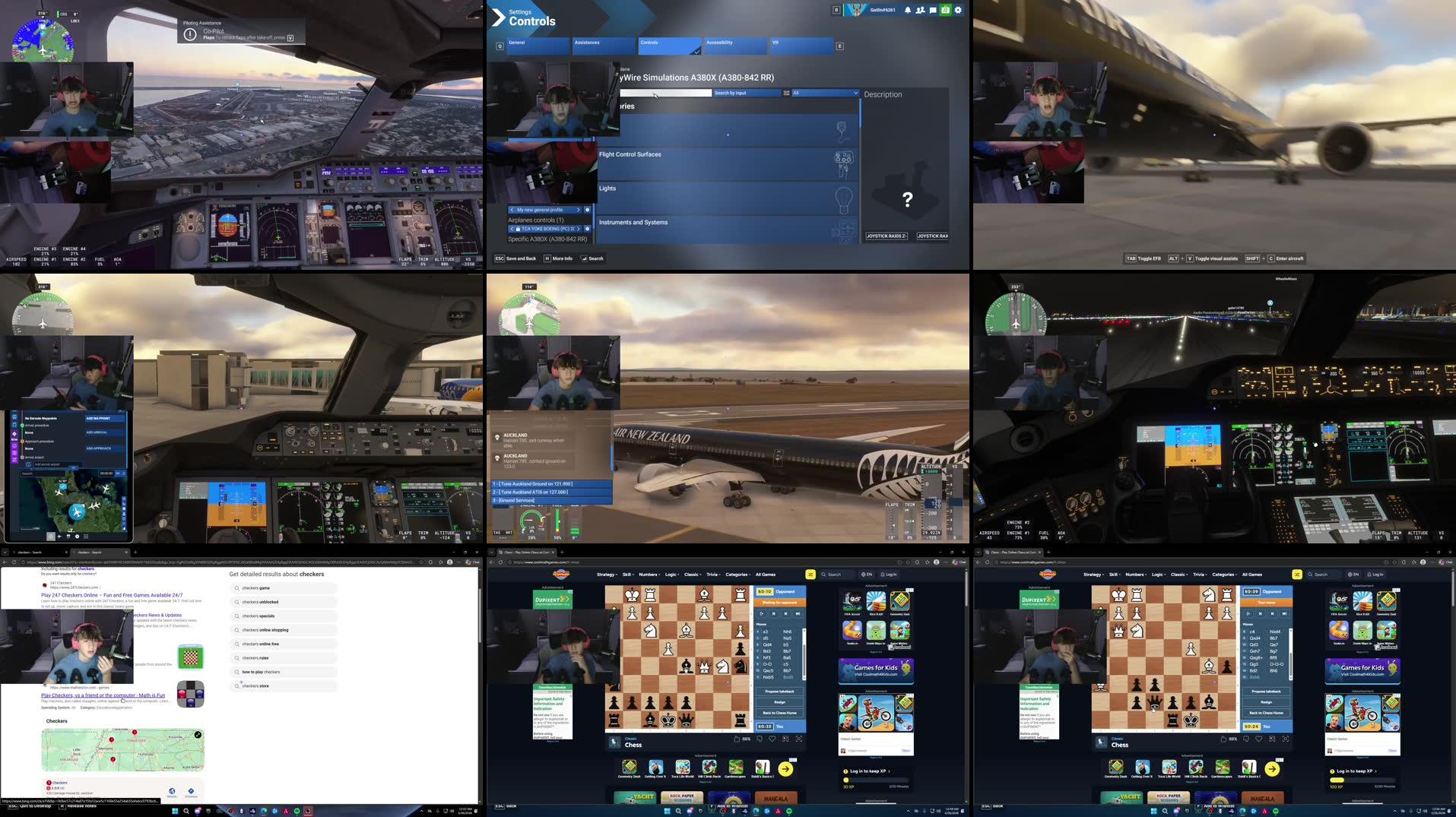Viewport: 1456px width, 817px height.
Task: Open the green Marketplace icon in the flight sim top bar
Action: (x=945, y=10)
